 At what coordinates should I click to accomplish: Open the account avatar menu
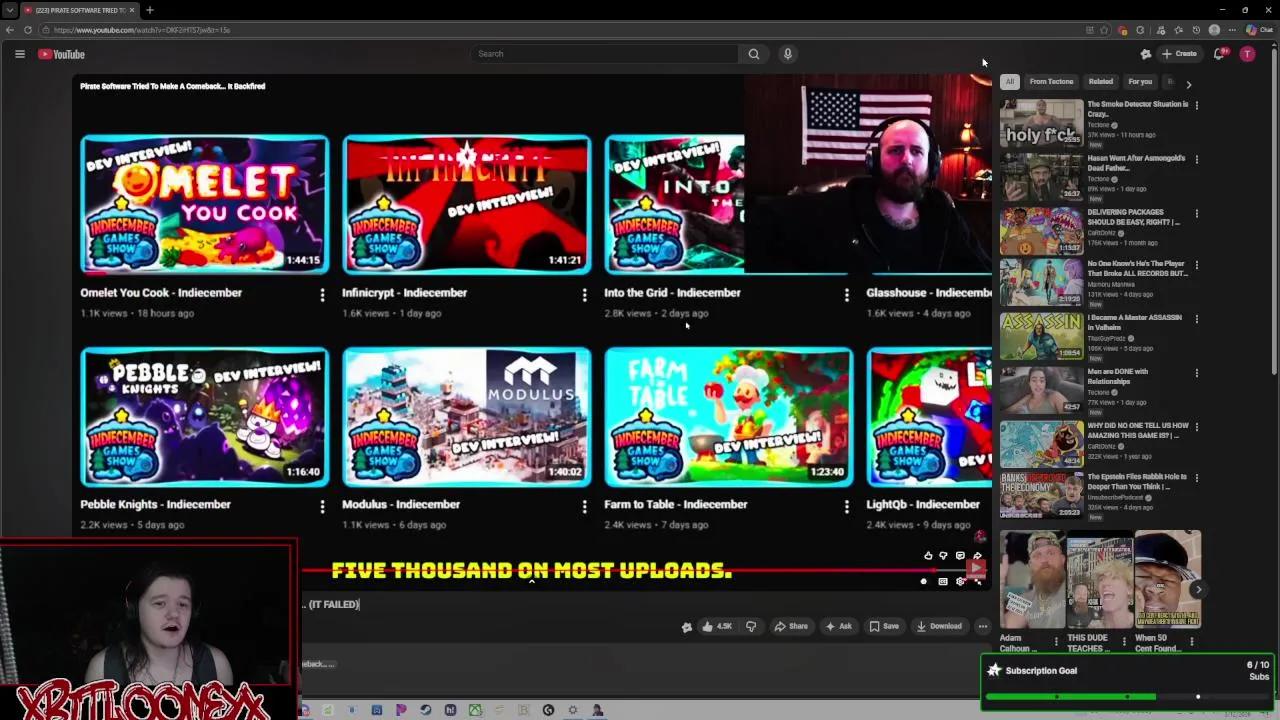1247,54
